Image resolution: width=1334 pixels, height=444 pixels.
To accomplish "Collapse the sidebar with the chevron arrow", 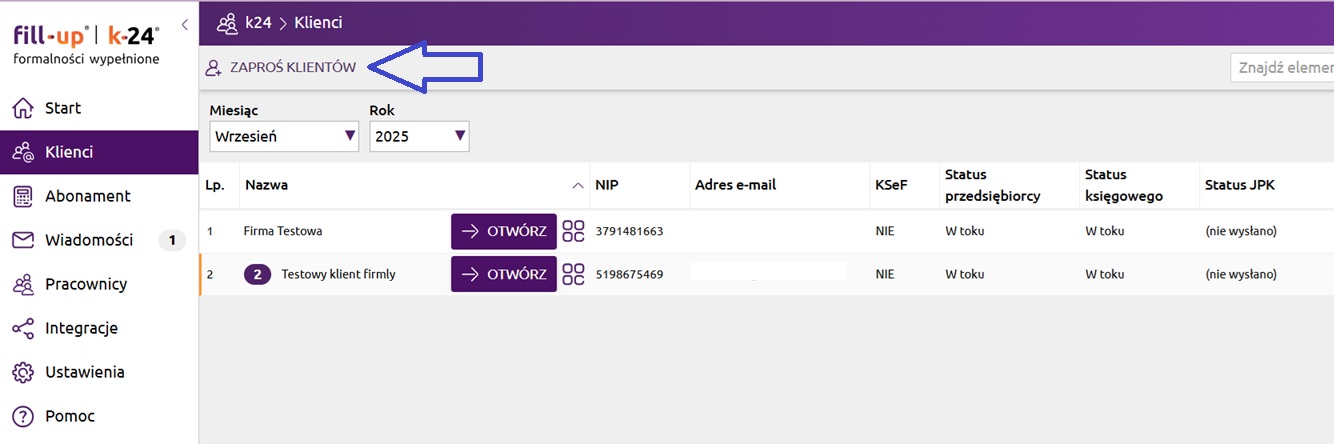I will 185,24.
